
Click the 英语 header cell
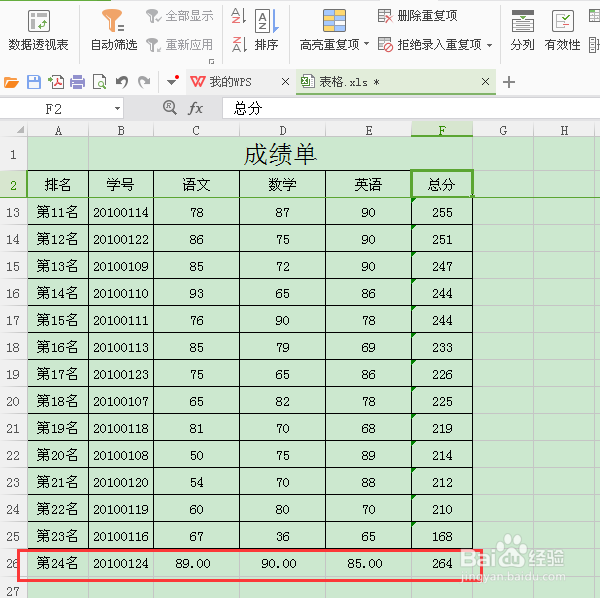[x=368, y=184]
